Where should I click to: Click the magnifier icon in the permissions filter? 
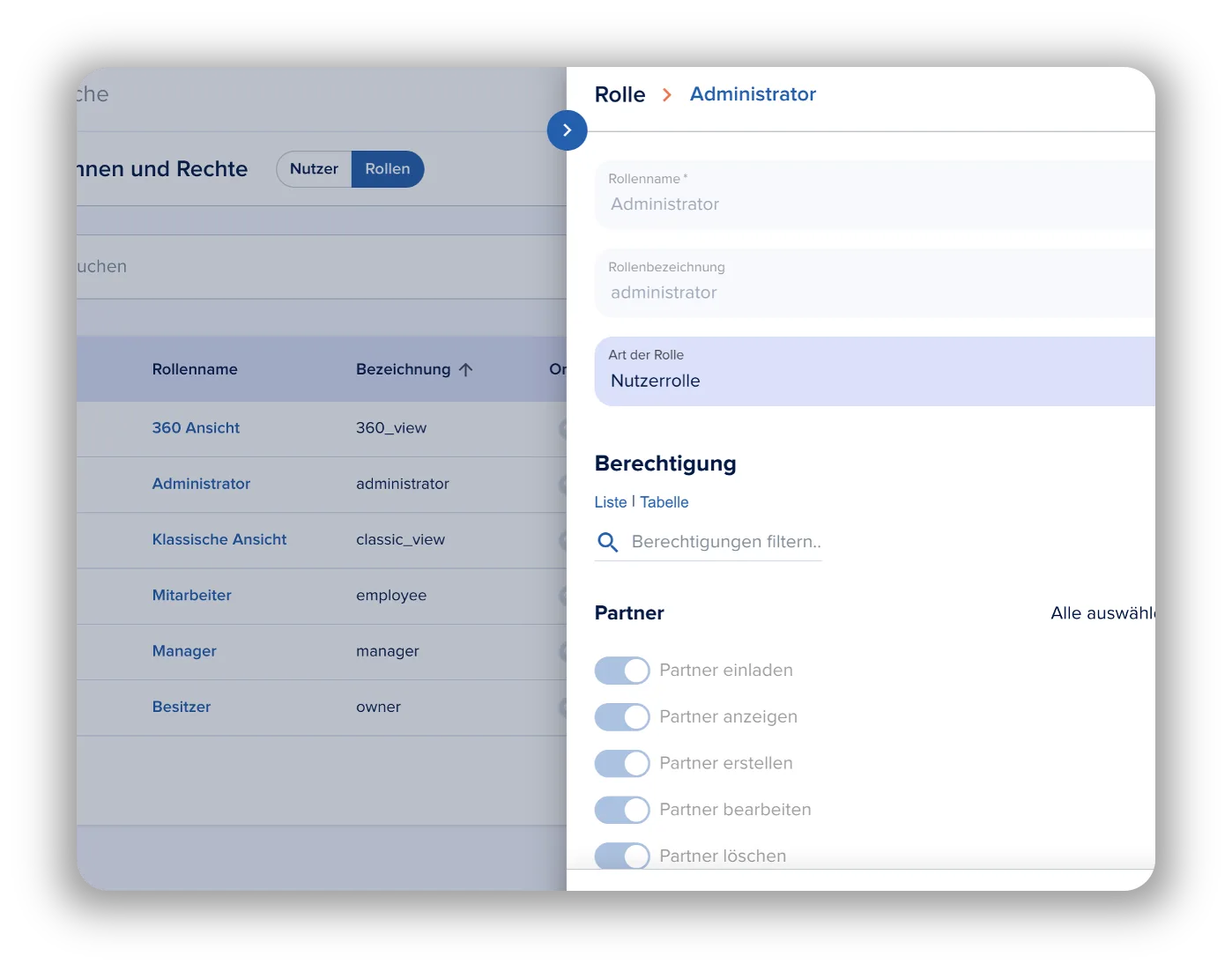point(607,542)
